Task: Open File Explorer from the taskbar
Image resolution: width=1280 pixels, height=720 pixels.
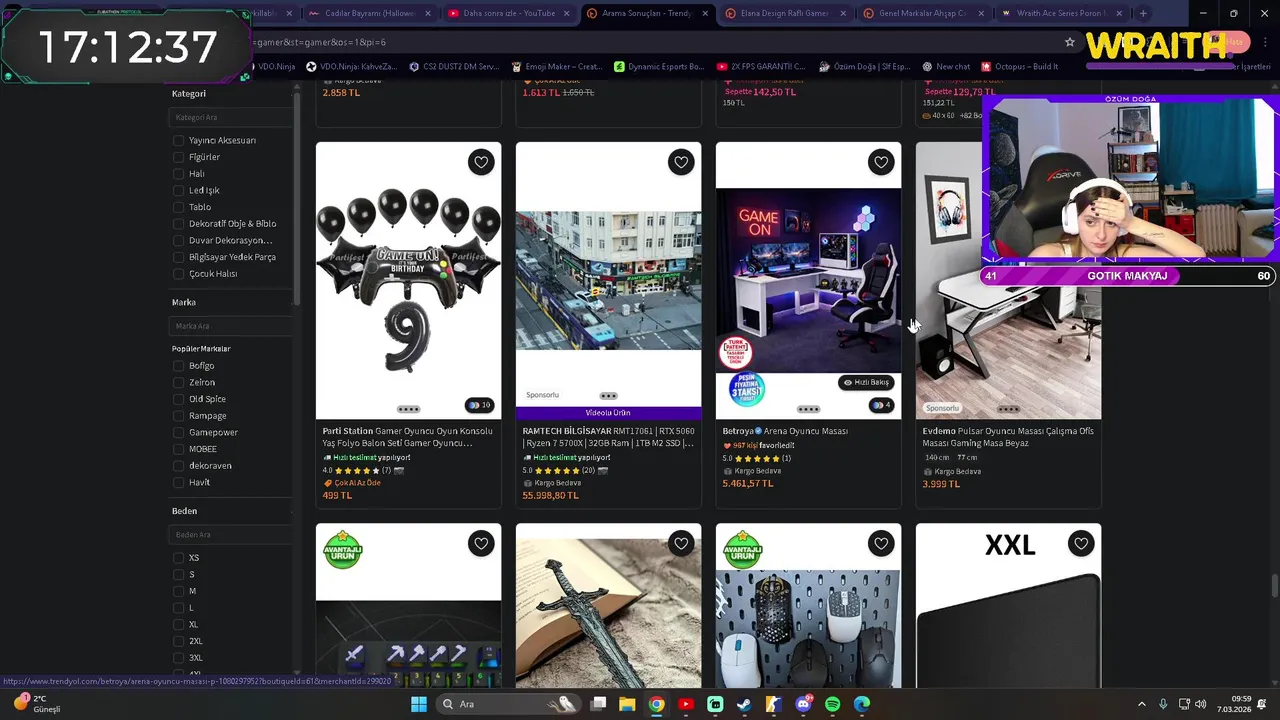Action: point(627,704)
